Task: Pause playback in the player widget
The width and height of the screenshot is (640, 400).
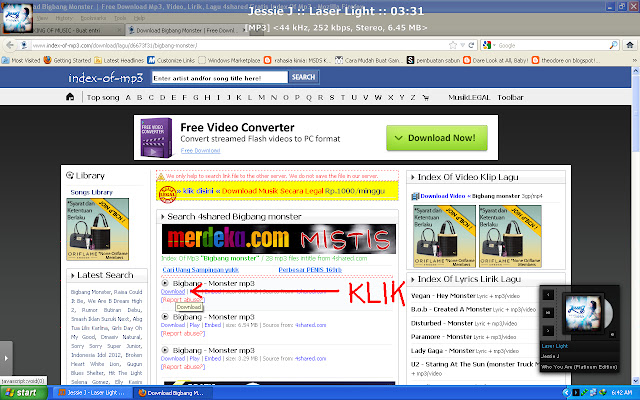Action: tap(548, 313)
